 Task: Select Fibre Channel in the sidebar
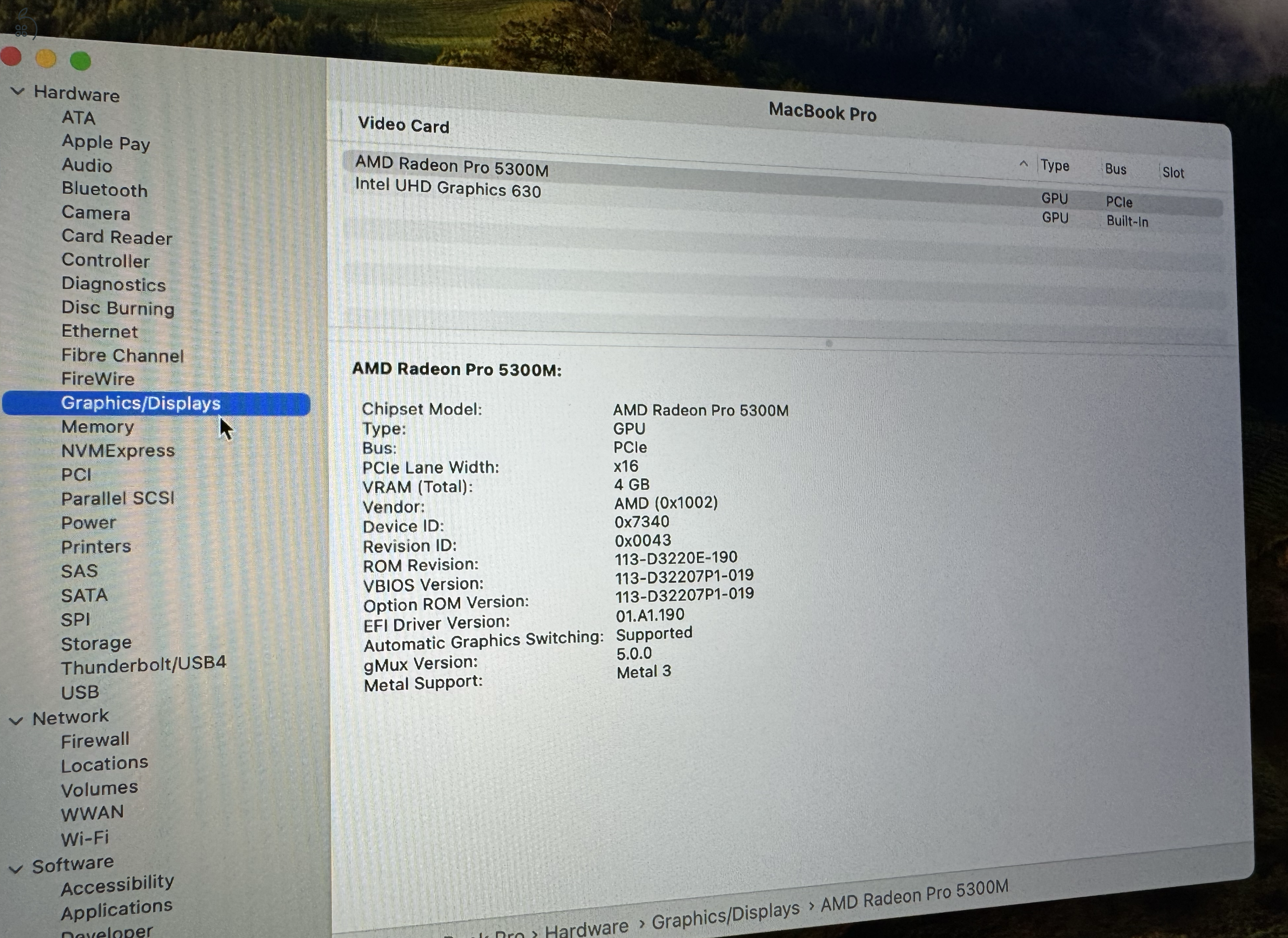point(123,356)
